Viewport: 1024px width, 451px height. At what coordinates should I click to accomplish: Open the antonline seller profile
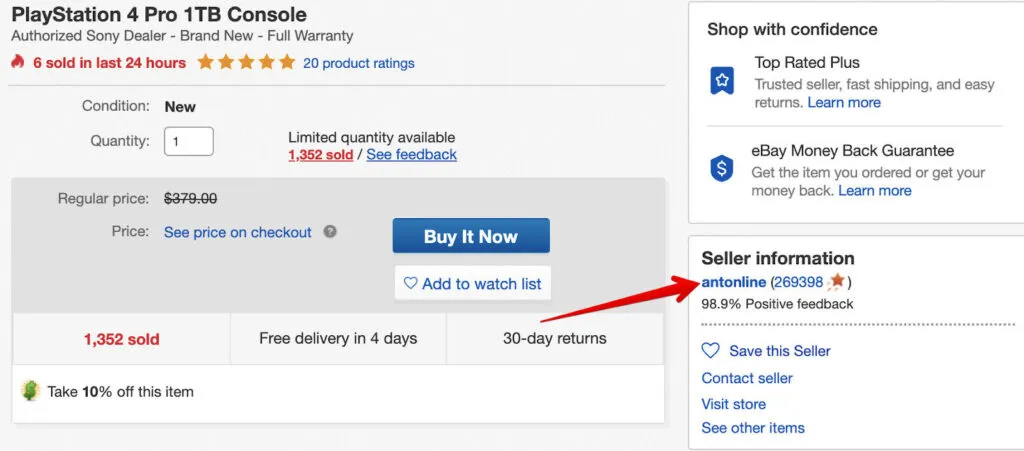click(733, 282)
